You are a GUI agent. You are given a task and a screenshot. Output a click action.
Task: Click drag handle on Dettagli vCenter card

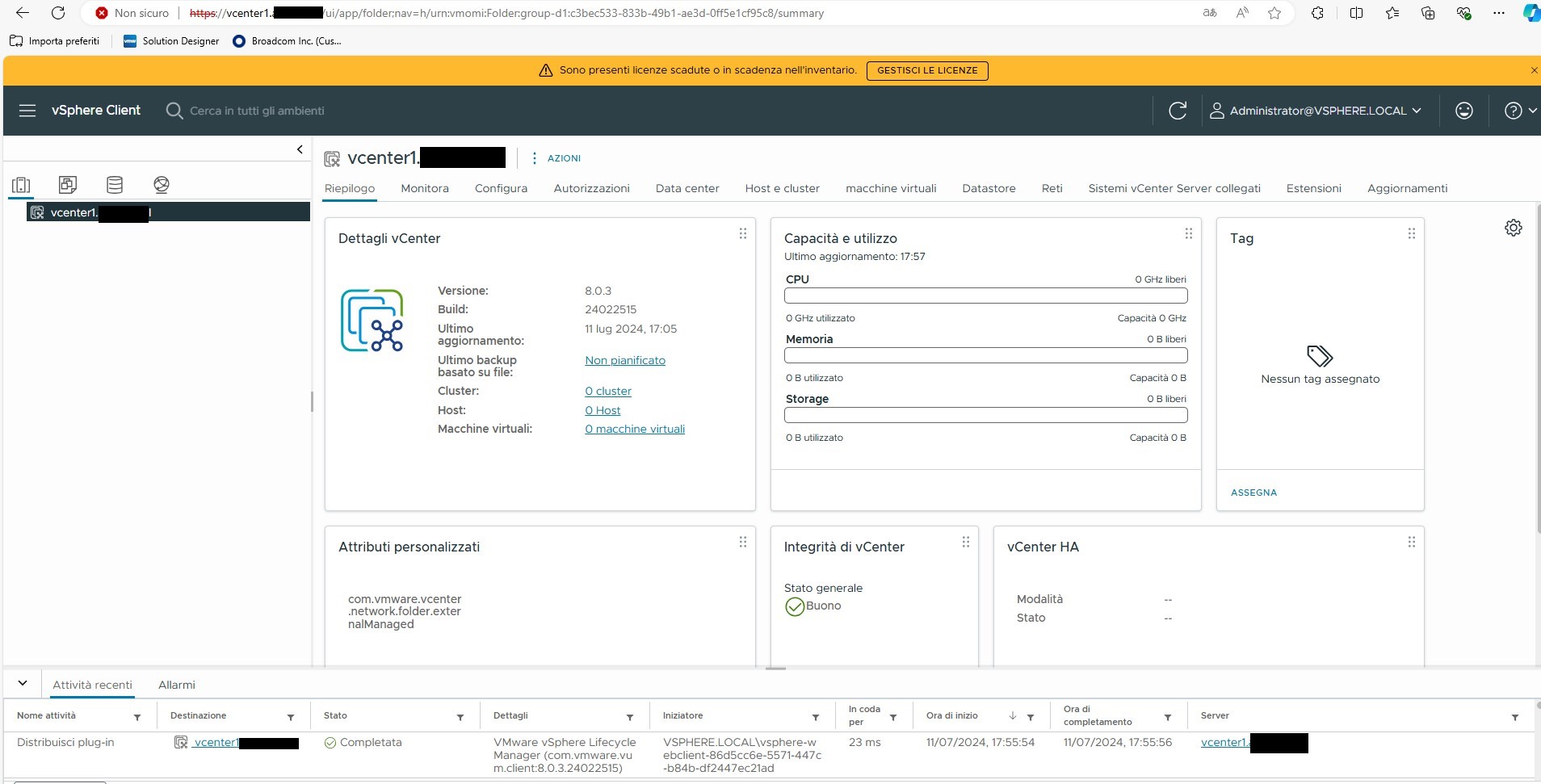(742, 233)
